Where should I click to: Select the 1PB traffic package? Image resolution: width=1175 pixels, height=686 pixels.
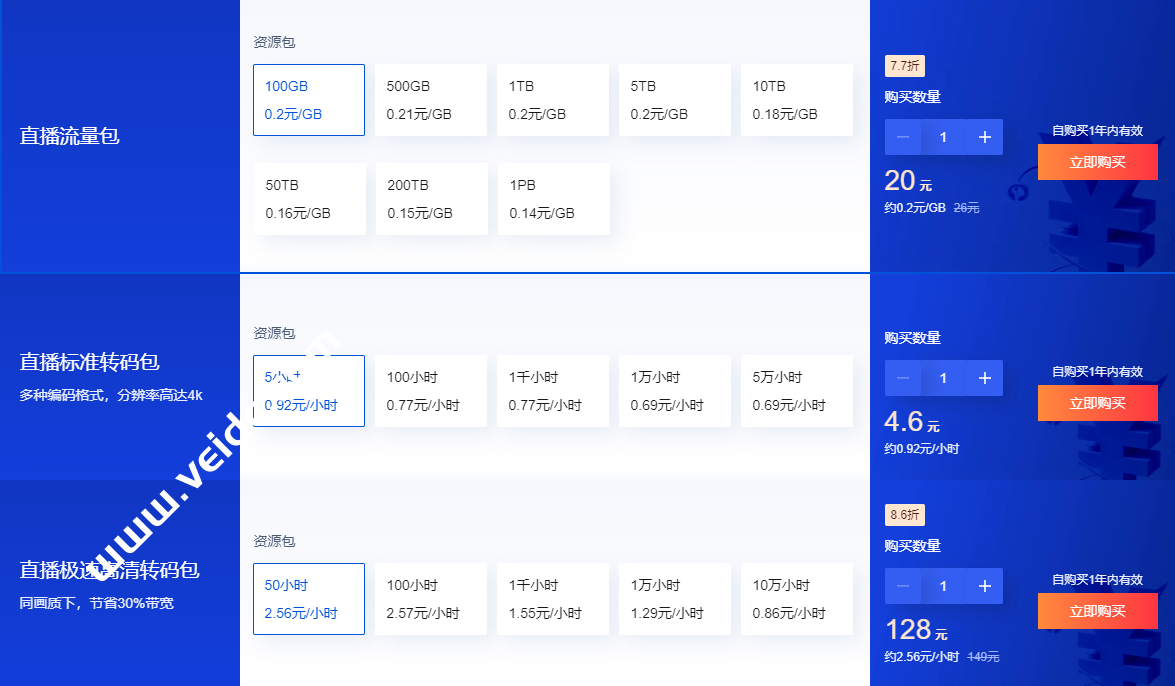coord(554,199)
